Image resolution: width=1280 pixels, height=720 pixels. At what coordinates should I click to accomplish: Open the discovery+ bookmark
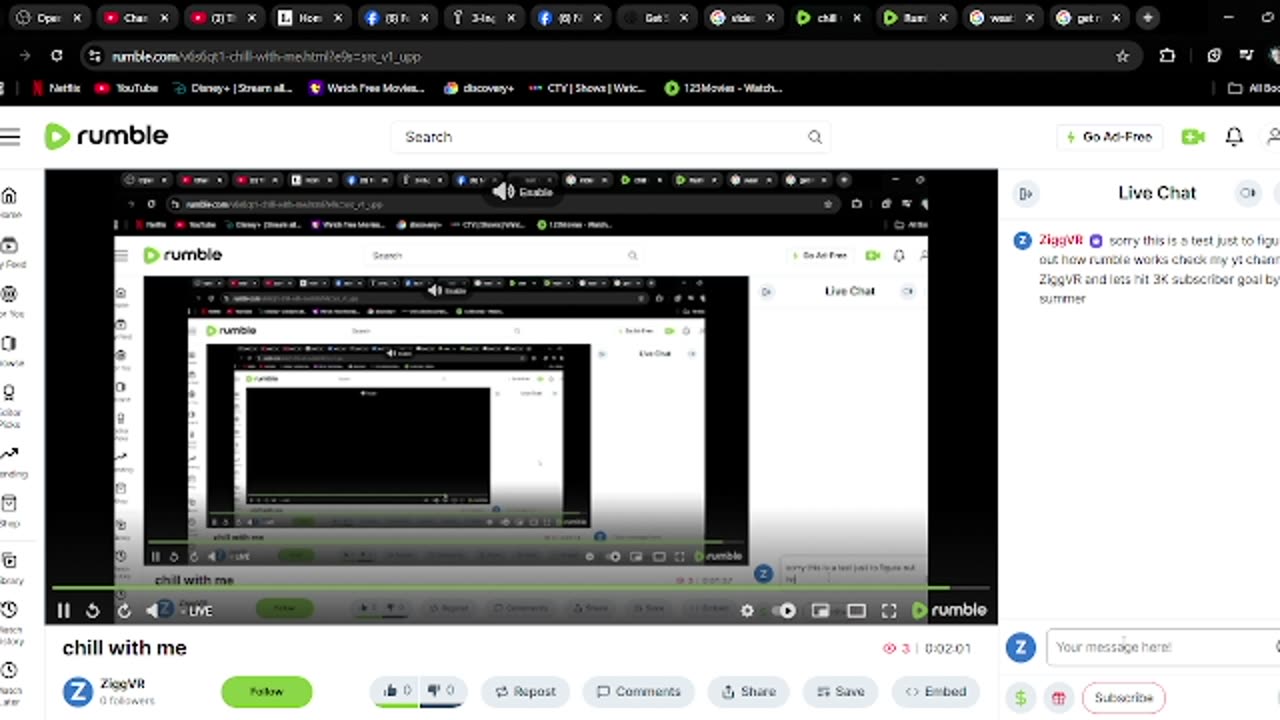[x=480, y=88]
